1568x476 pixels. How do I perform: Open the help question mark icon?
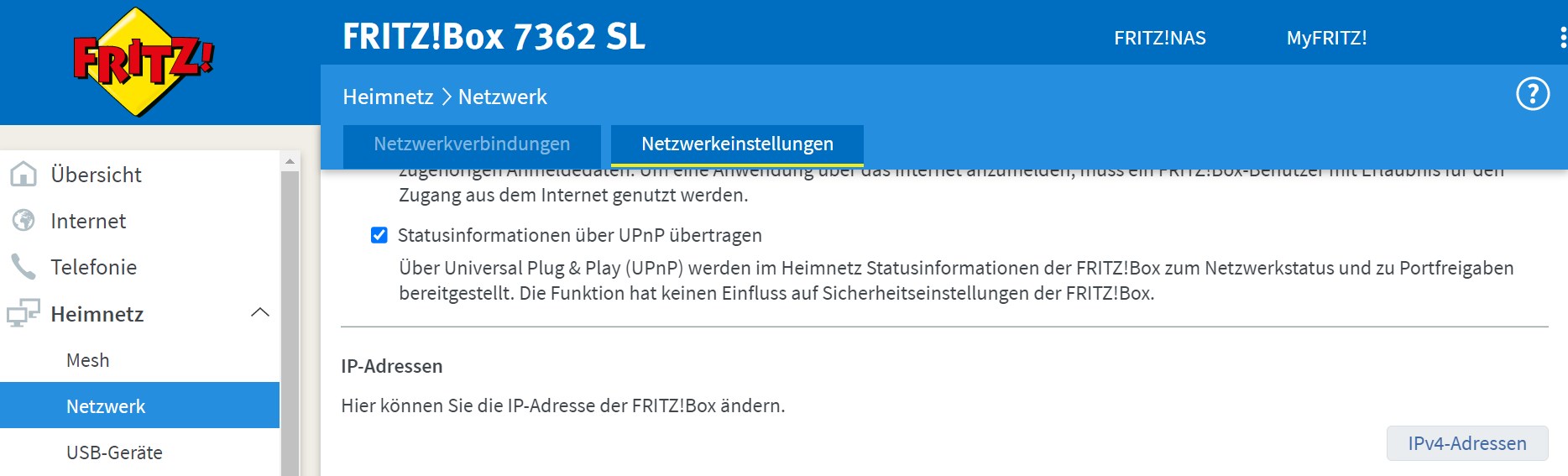pyautogui.click(x=1532, y=94)
